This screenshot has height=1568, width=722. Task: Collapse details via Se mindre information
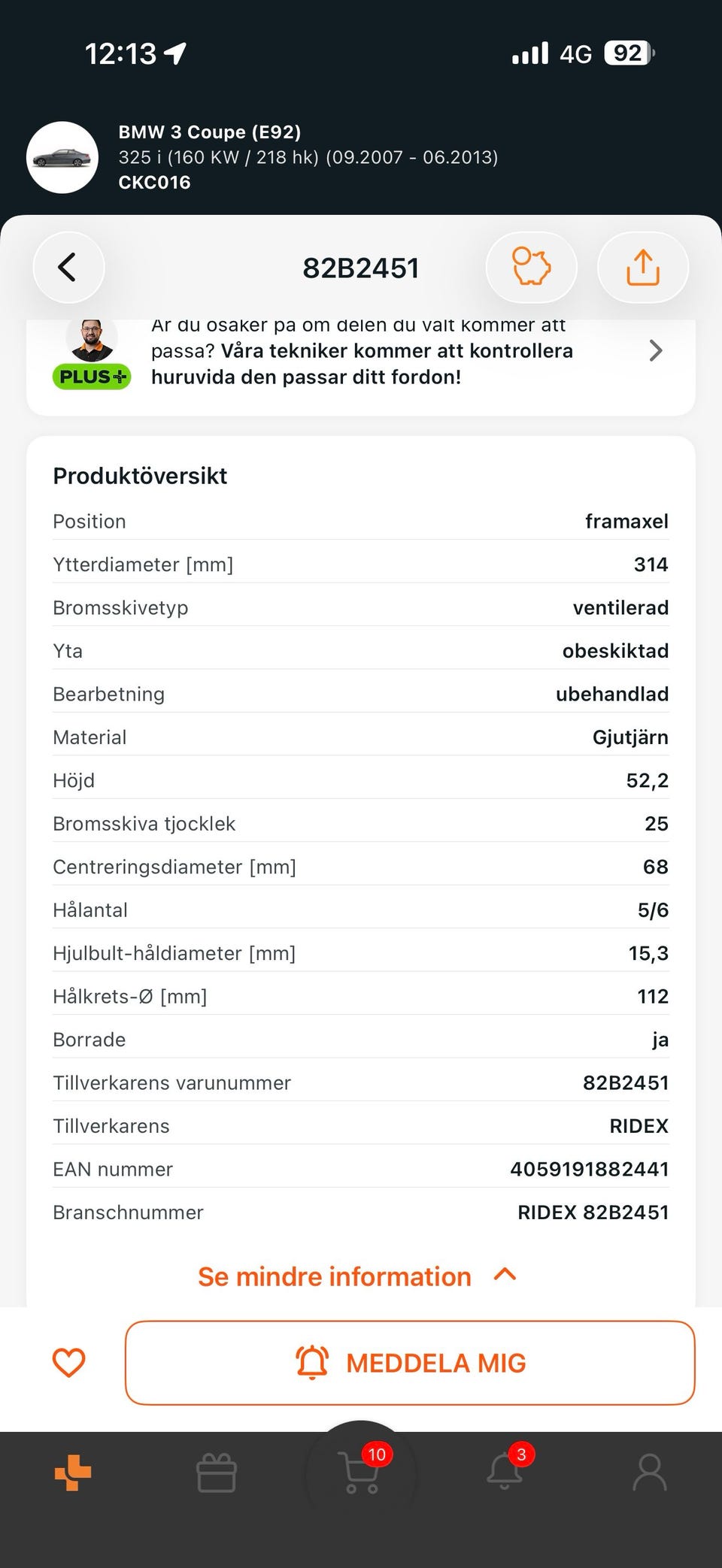335,1276
